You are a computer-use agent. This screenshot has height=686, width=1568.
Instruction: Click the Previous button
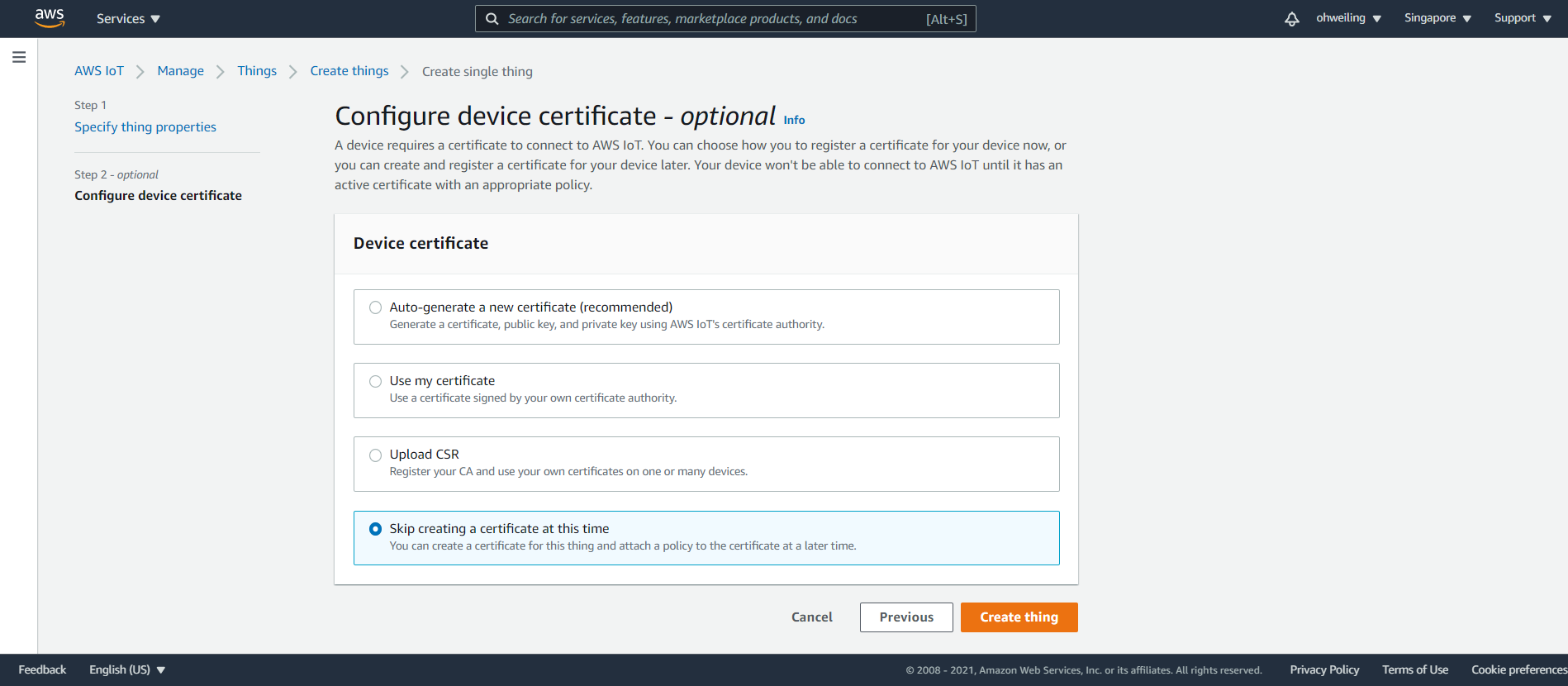tap(906, 617)
